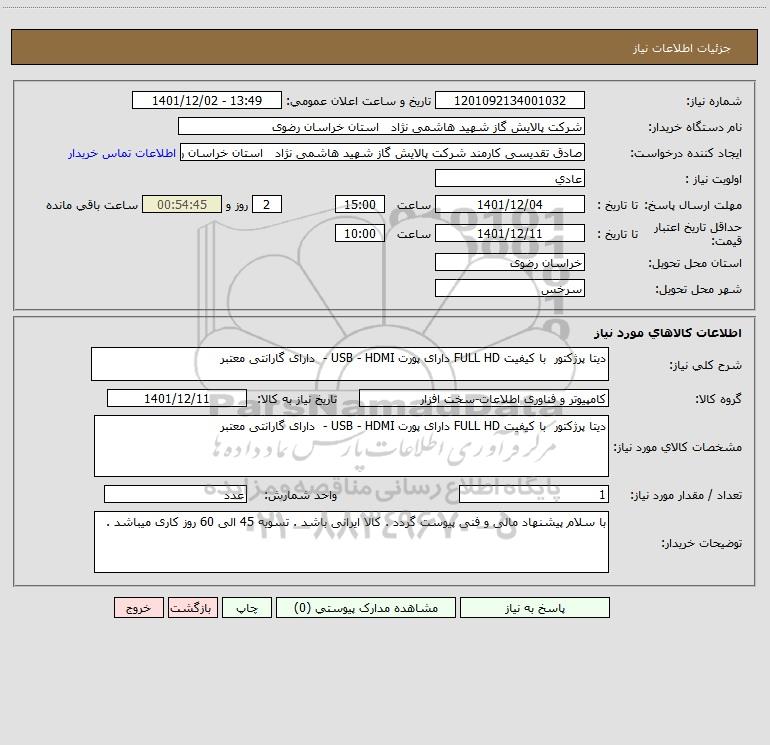Click the استان محل تحویل field
770x745 pixels.
pyautogui.click(x=510, y=262)
